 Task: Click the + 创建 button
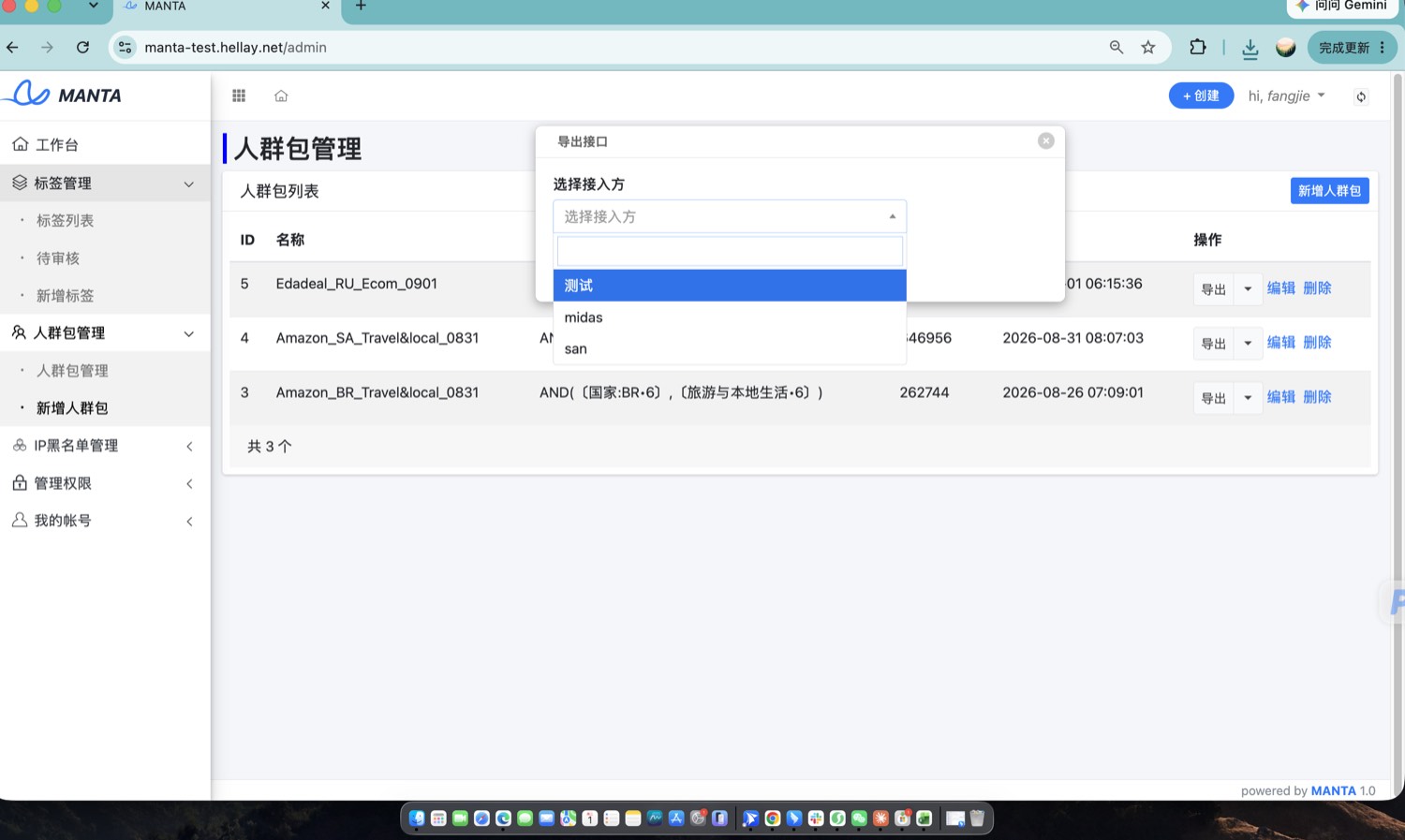[1201, 96]
